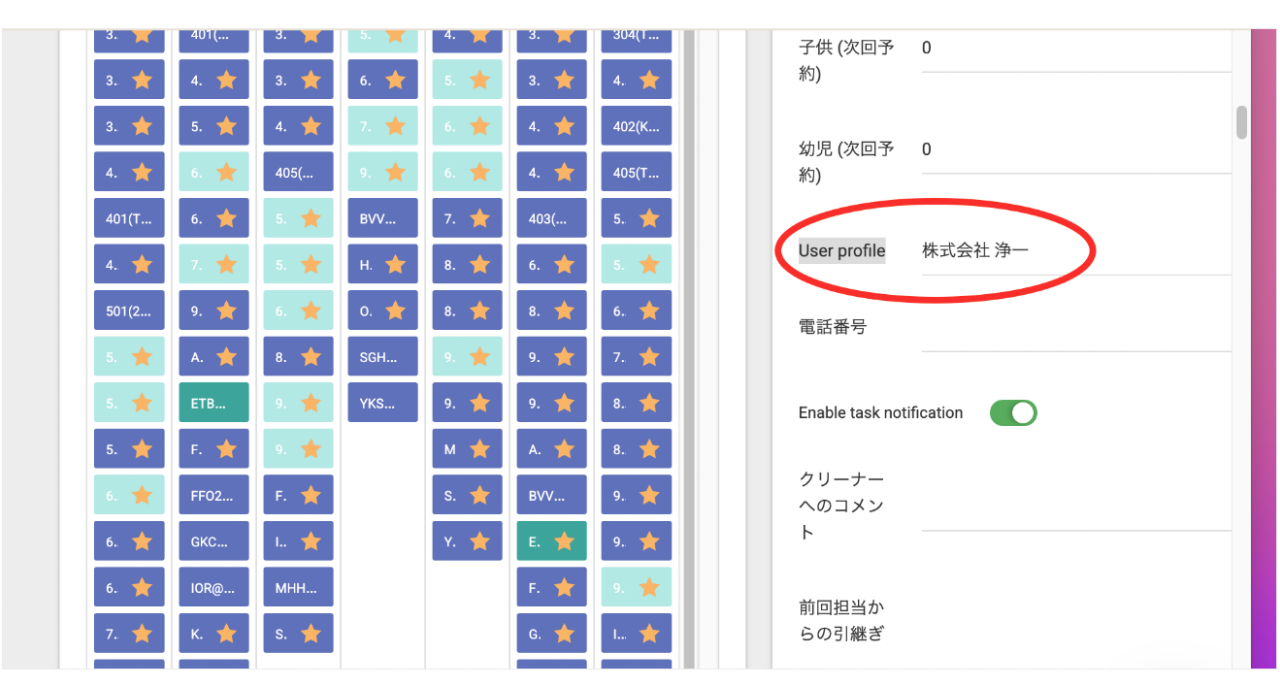Image resolution: width=1280 pixels, height=687 pixels.
Task: Click the star on the "M" chip
Action: (x=480, y=450)
